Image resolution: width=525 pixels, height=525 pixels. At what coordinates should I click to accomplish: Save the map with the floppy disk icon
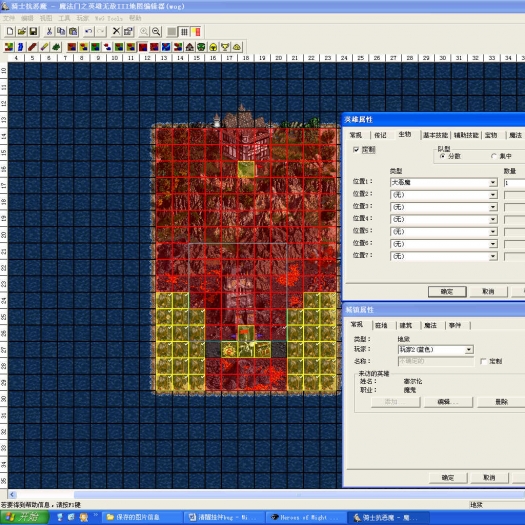(x=33, y=31)
